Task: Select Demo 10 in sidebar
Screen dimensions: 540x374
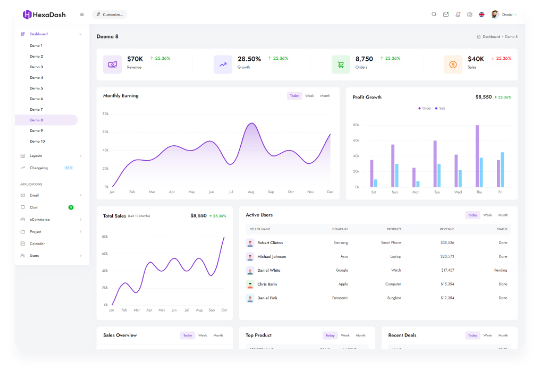Action: click(x=37, y=141)
